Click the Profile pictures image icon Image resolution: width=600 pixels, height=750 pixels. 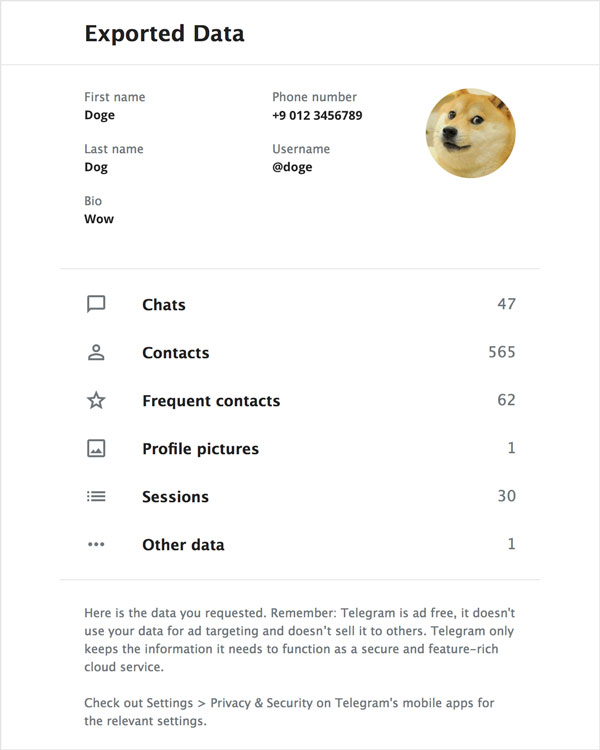(x=96, y=448)
